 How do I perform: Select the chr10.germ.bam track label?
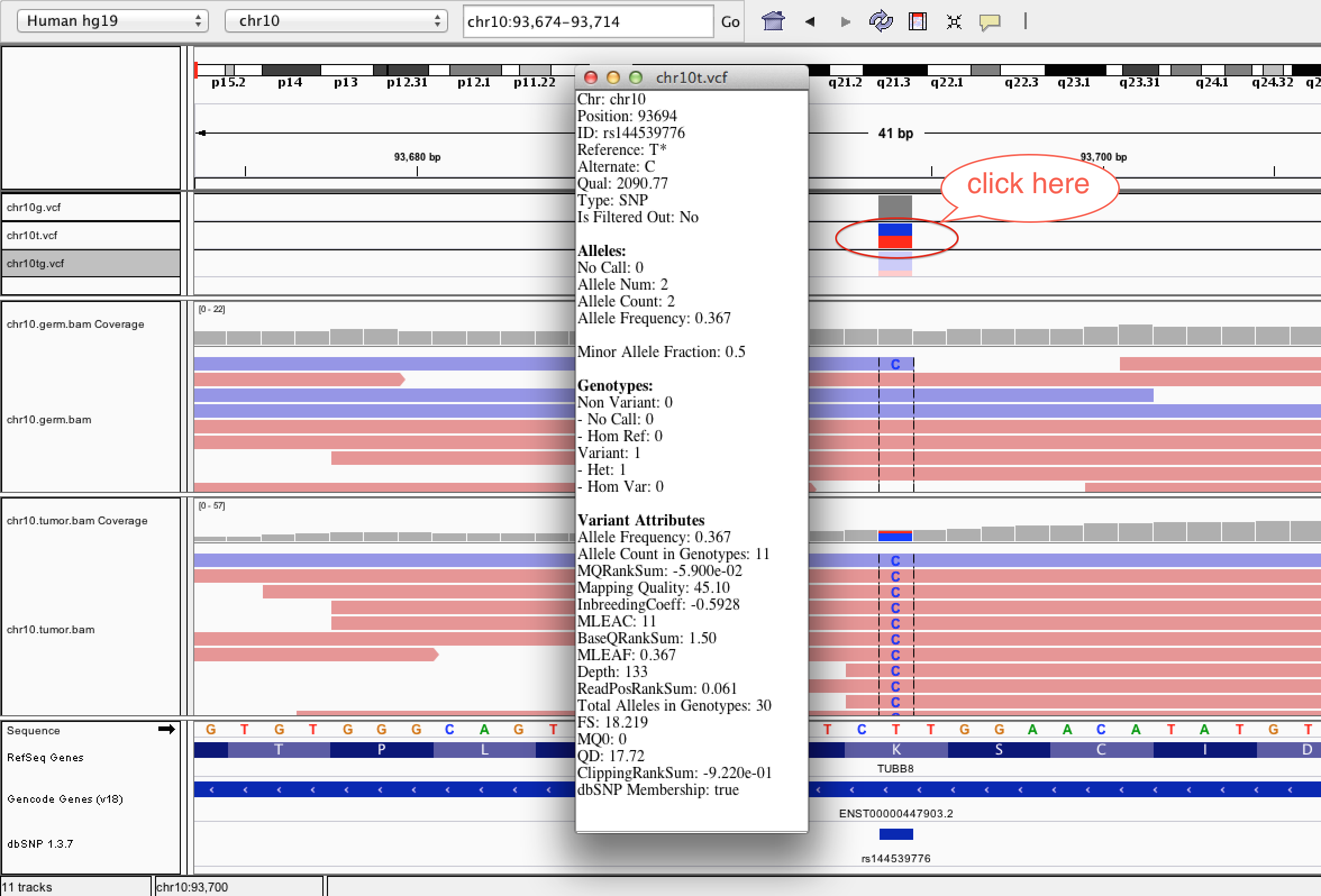click(49, 419)
